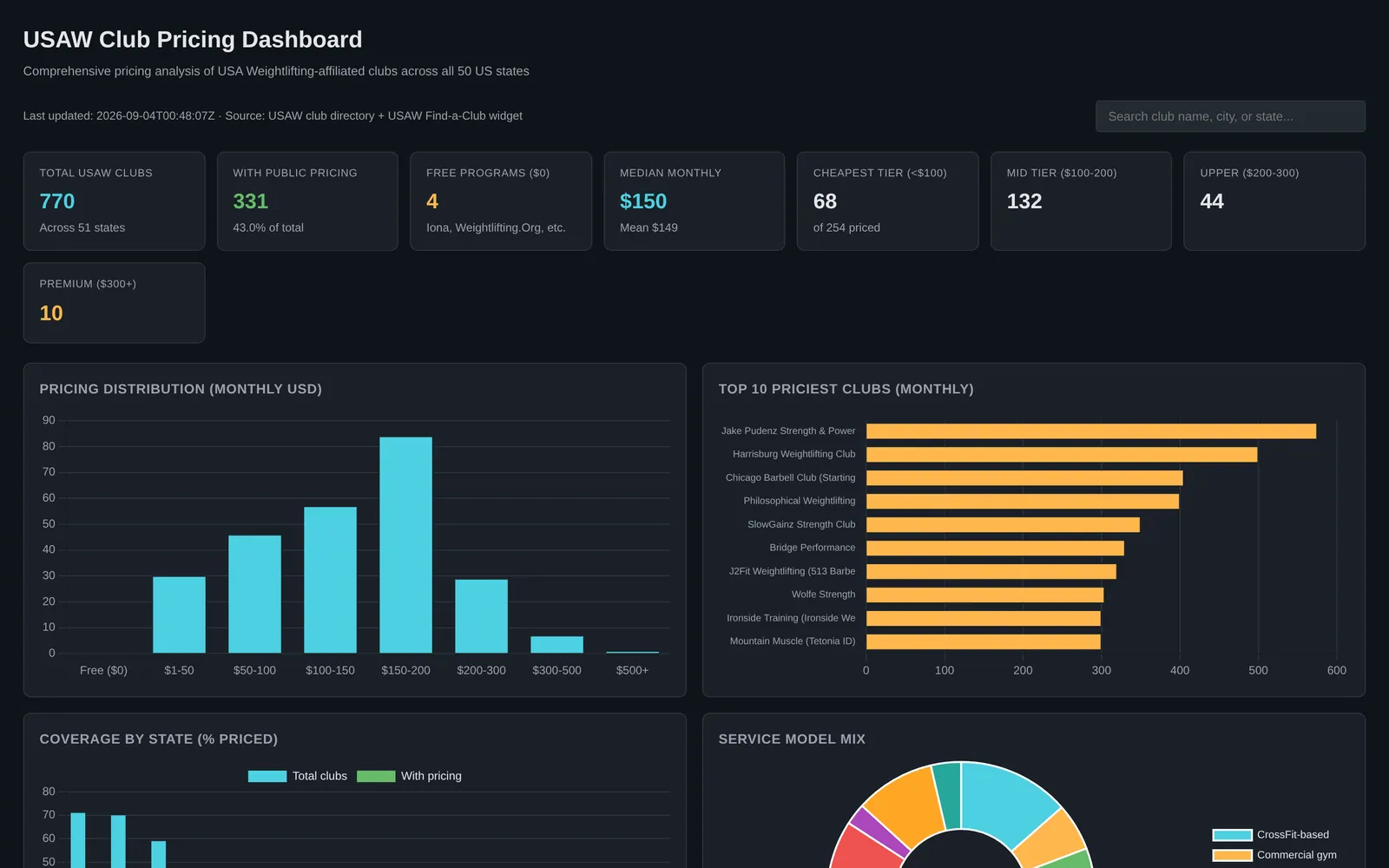Click the SlowGainz Strength Club bar
Image resolution: width=1389 pixels, height=868 pixels.
(x=1003, y=525)
